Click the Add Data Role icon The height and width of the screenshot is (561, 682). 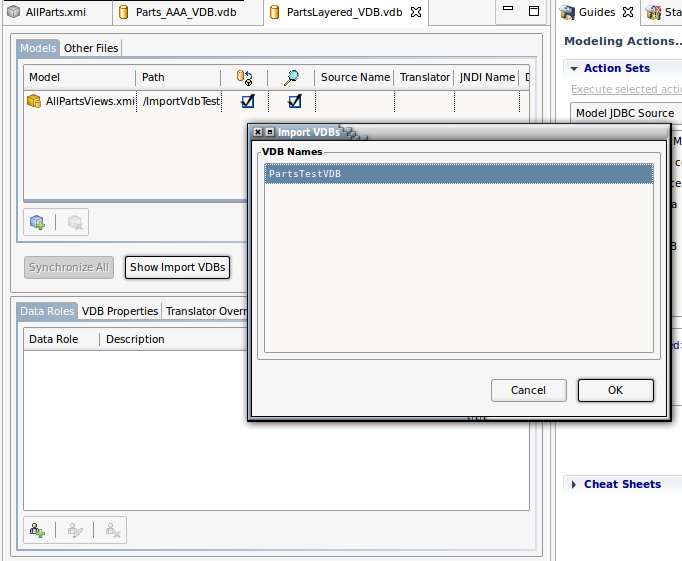(x=37, y=530)
